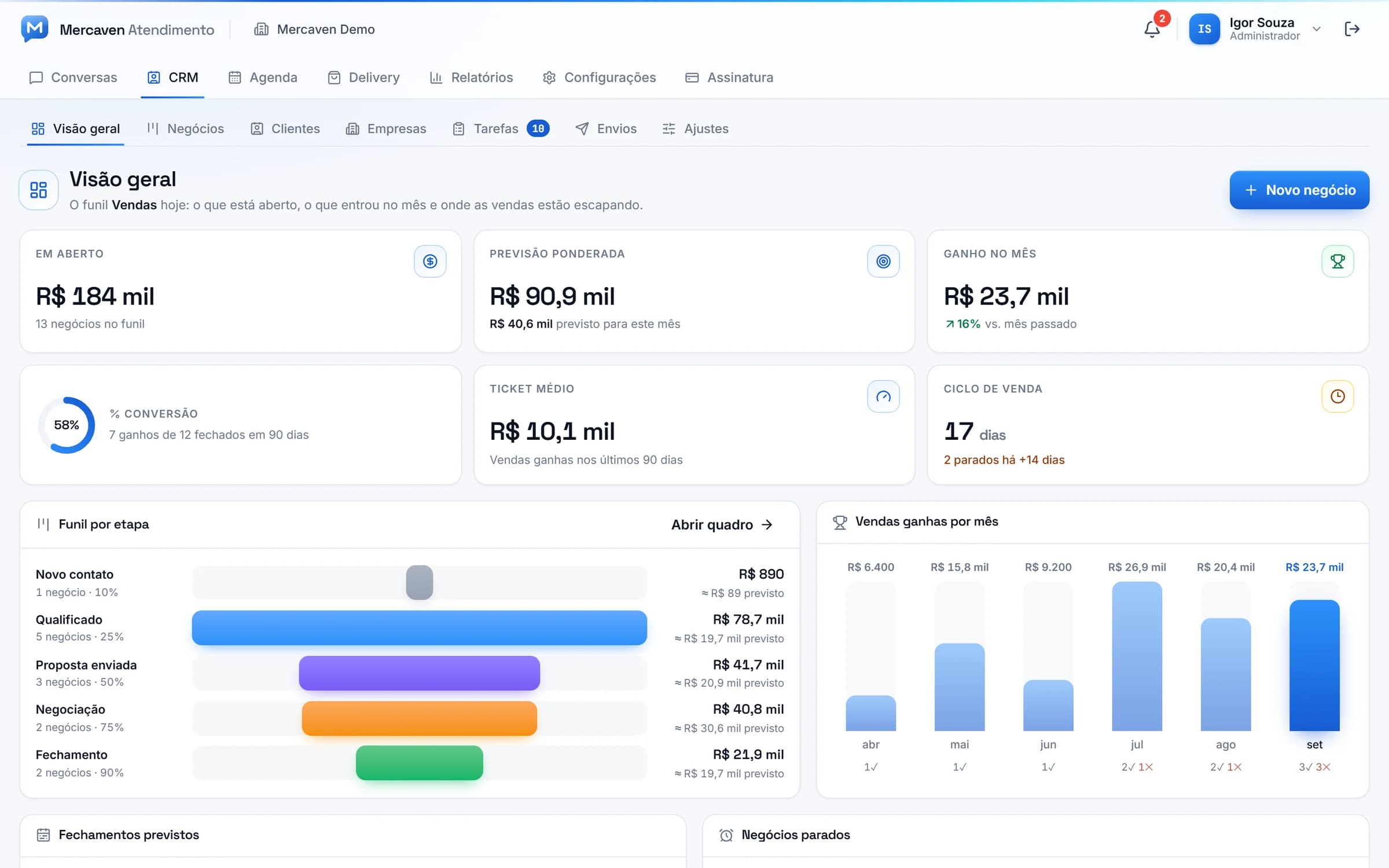Open the Mercaven Demo company selector
Image resolution: width=1389 pixels, height=868 pixels.
click(314, 29)
